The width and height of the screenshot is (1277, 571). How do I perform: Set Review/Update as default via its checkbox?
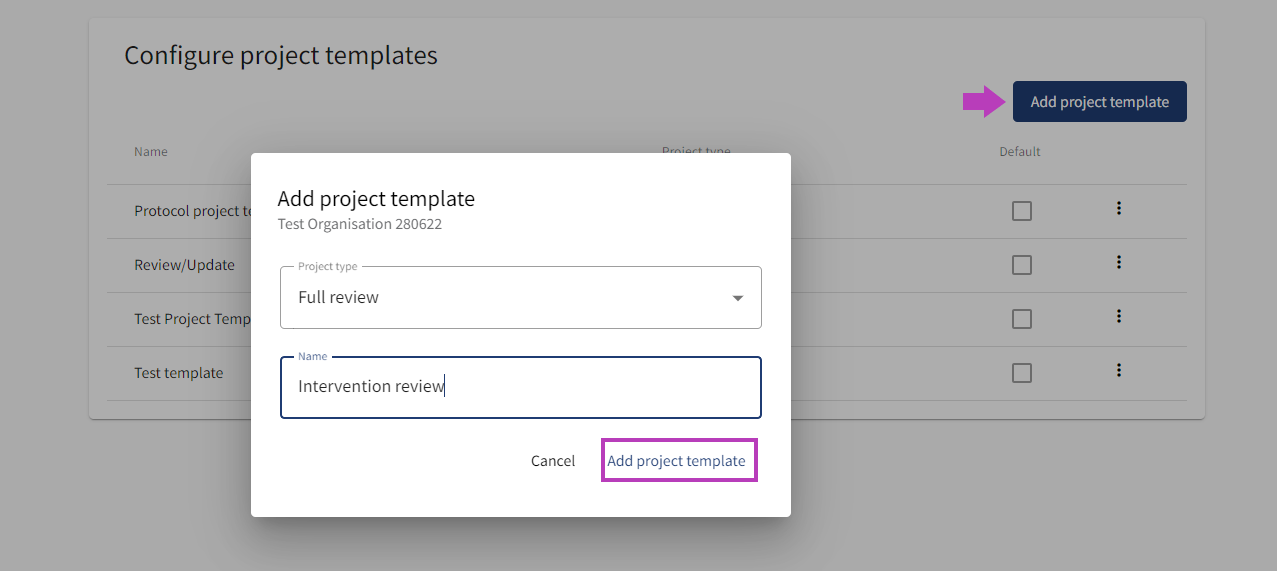(1021, 265)
